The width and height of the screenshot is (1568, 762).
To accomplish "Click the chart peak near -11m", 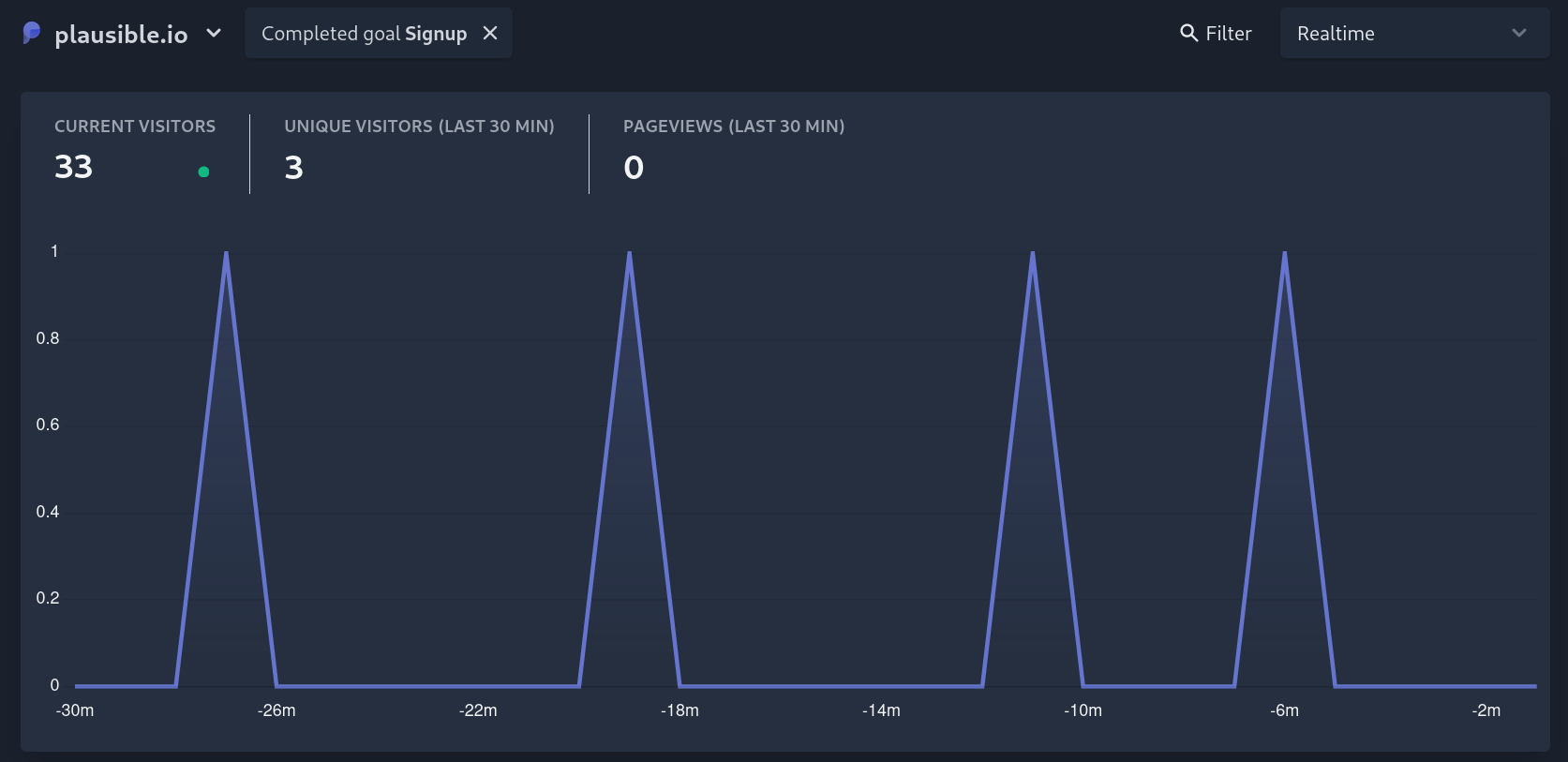I will click(x=1032, y=252).
